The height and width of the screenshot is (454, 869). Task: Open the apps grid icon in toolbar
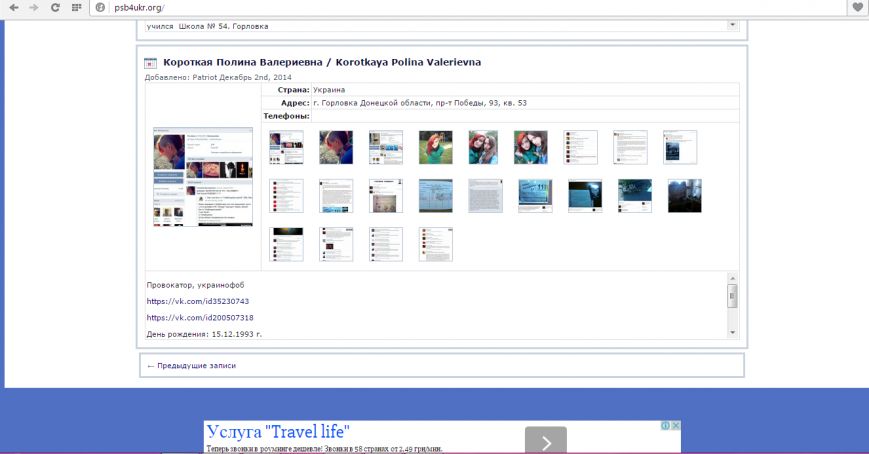(x=76, y=7)
